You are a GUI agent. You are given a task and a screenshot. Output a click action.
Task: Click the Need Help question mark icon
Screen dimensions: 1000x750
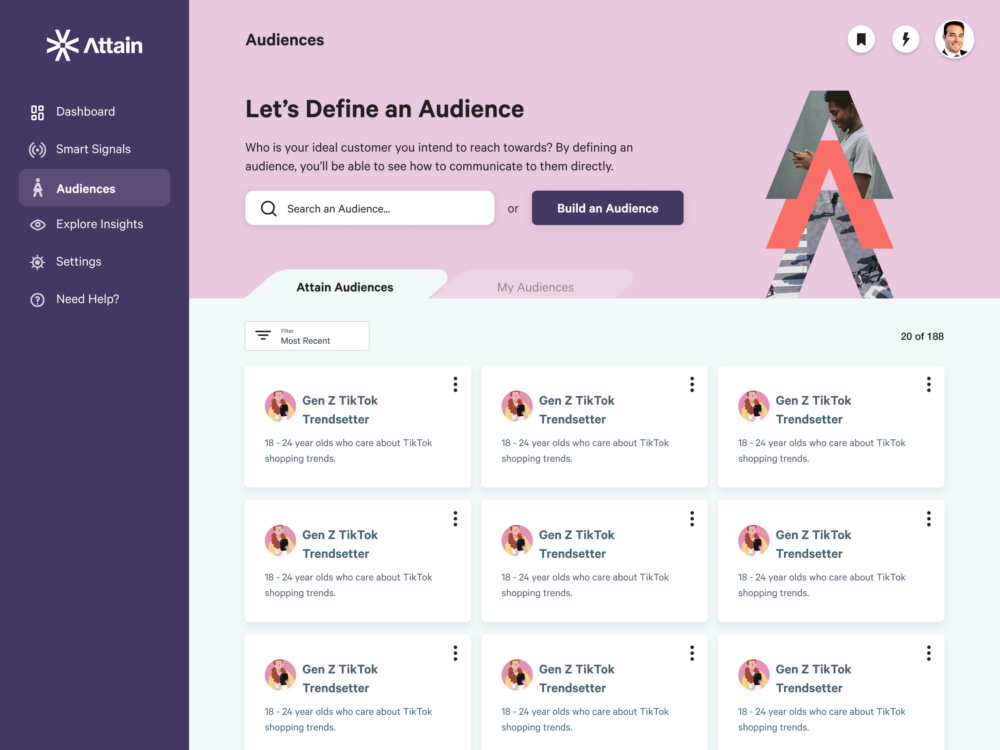pos(38,300)
